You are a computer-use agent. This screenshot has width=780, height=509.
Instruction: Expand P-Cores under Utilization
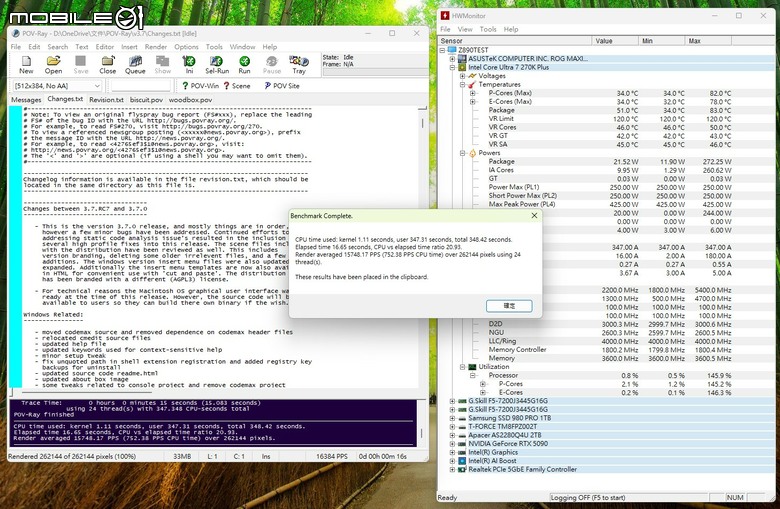point(482,384)
